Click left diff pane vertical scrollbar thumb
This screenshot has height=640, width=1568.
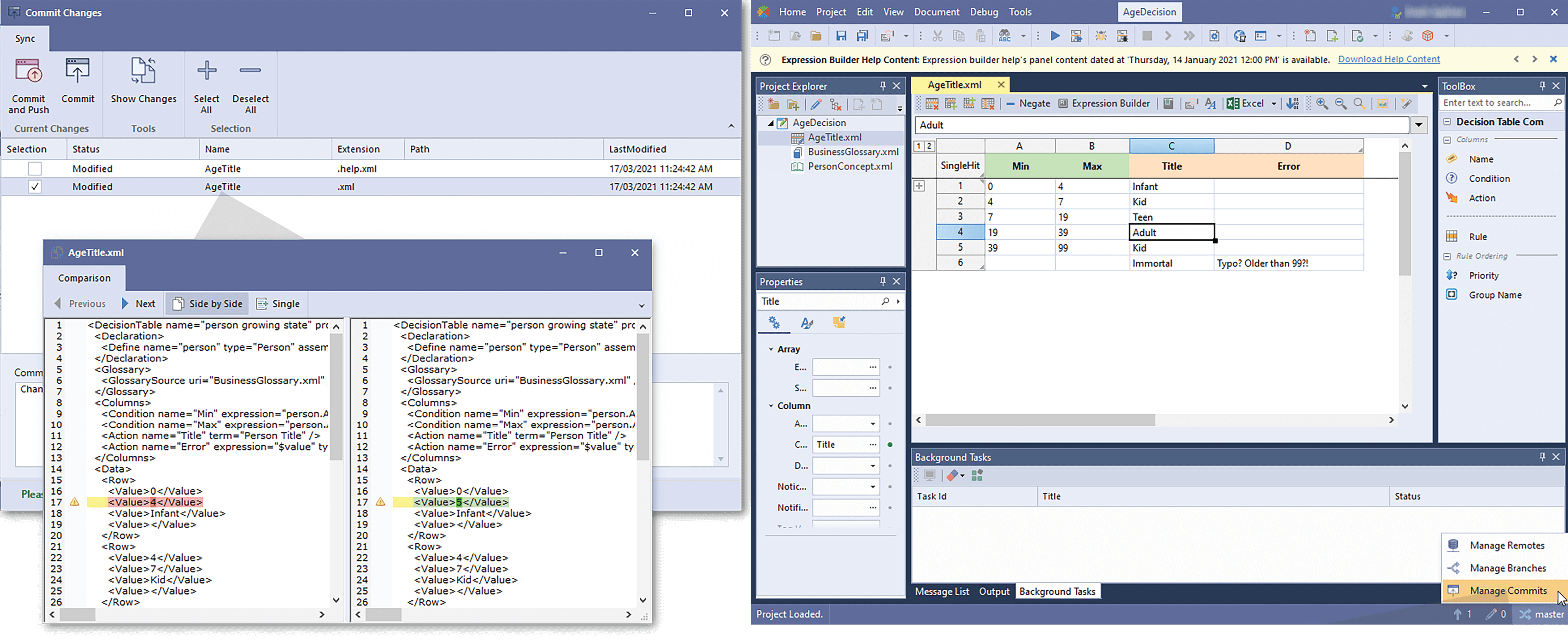click(336, 397)
